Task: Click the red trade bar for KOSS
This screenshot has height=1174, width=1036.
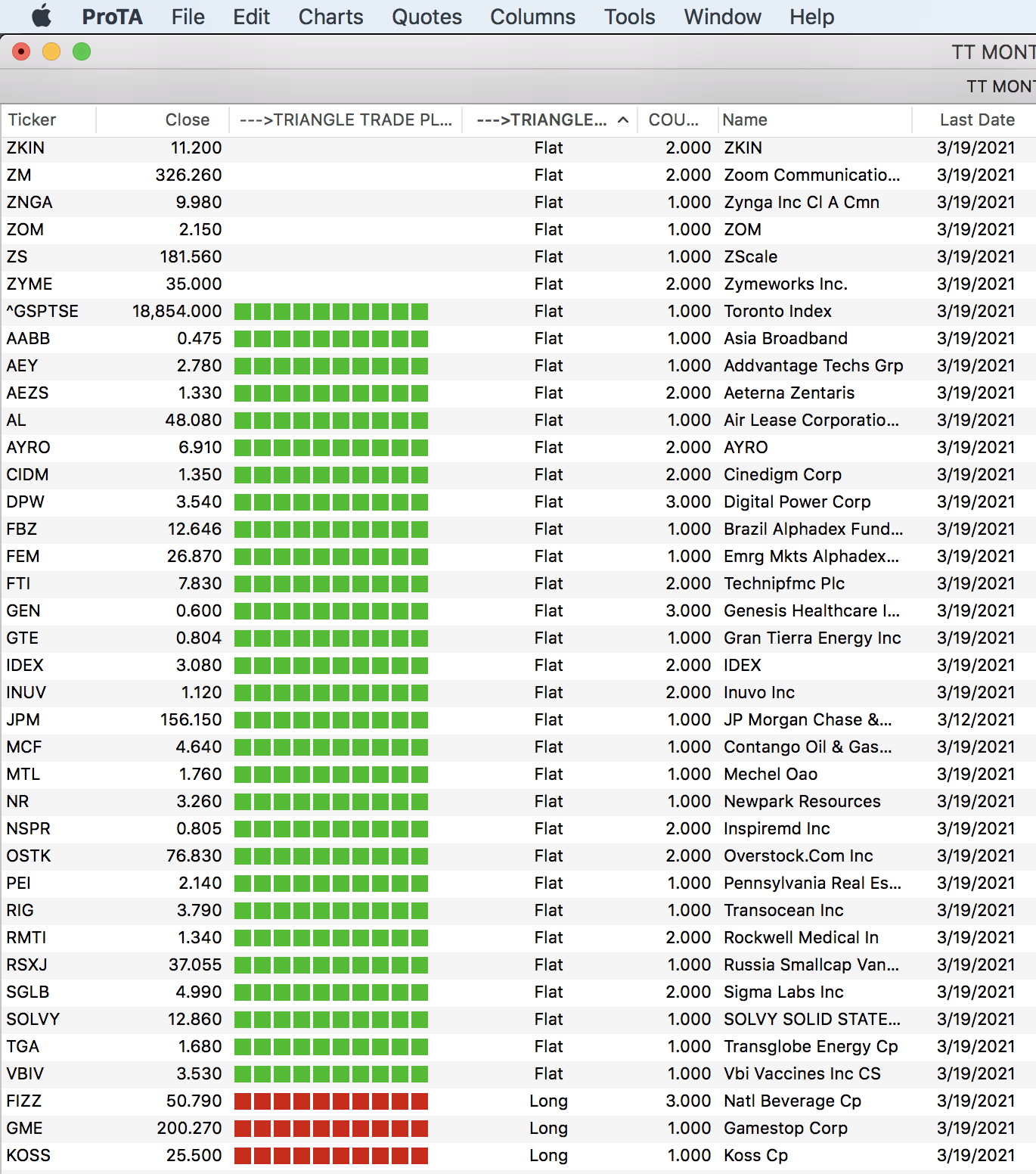Action: click(x=331, y=1156)
